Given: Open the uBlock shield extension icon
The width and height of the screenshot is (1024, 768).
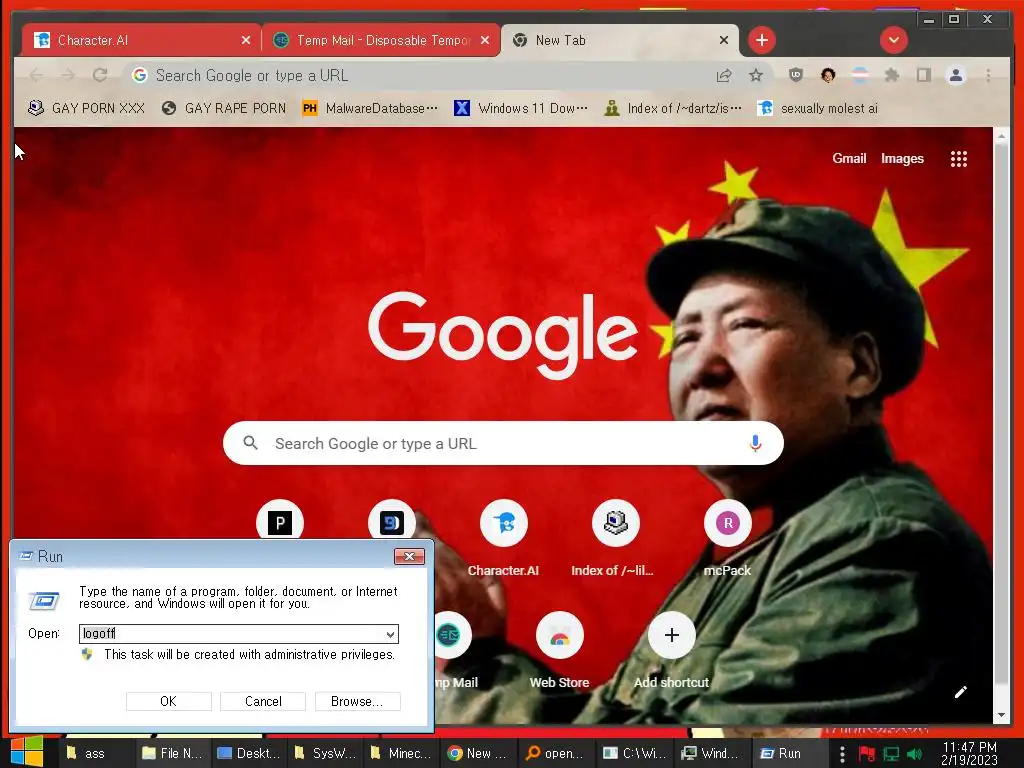Looking at the screenshot, I should 795,75.
